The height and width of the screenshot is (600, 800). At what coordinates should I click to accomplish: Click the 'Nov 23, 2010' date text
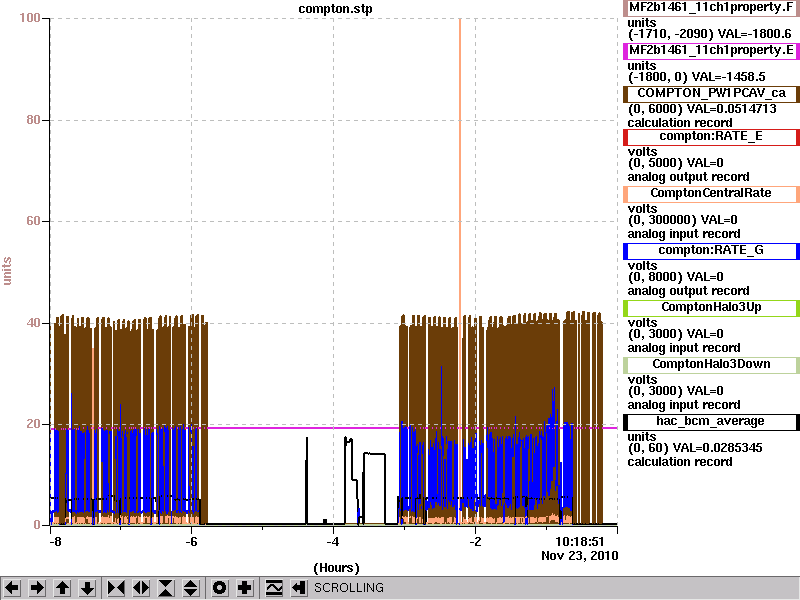coord(580,556)
